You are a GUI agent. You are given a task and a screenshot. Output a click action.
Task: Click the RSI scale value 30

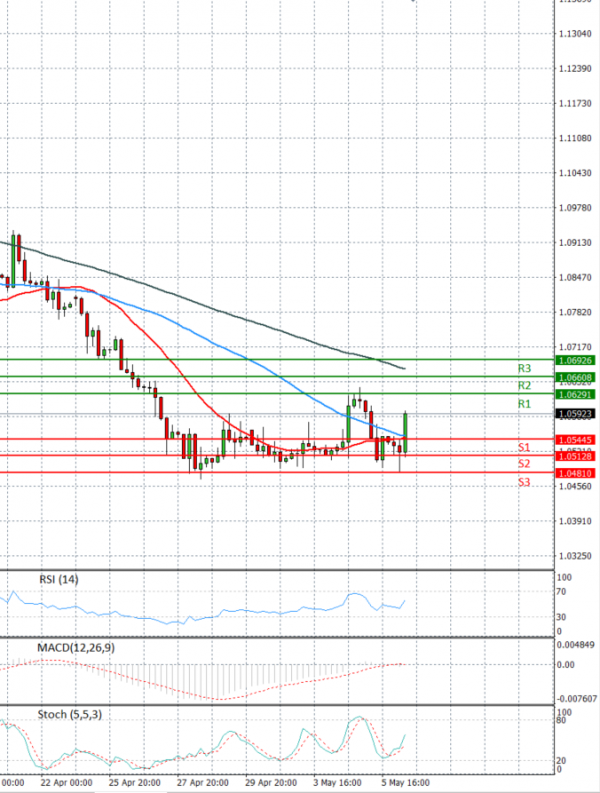pos(562,618)
